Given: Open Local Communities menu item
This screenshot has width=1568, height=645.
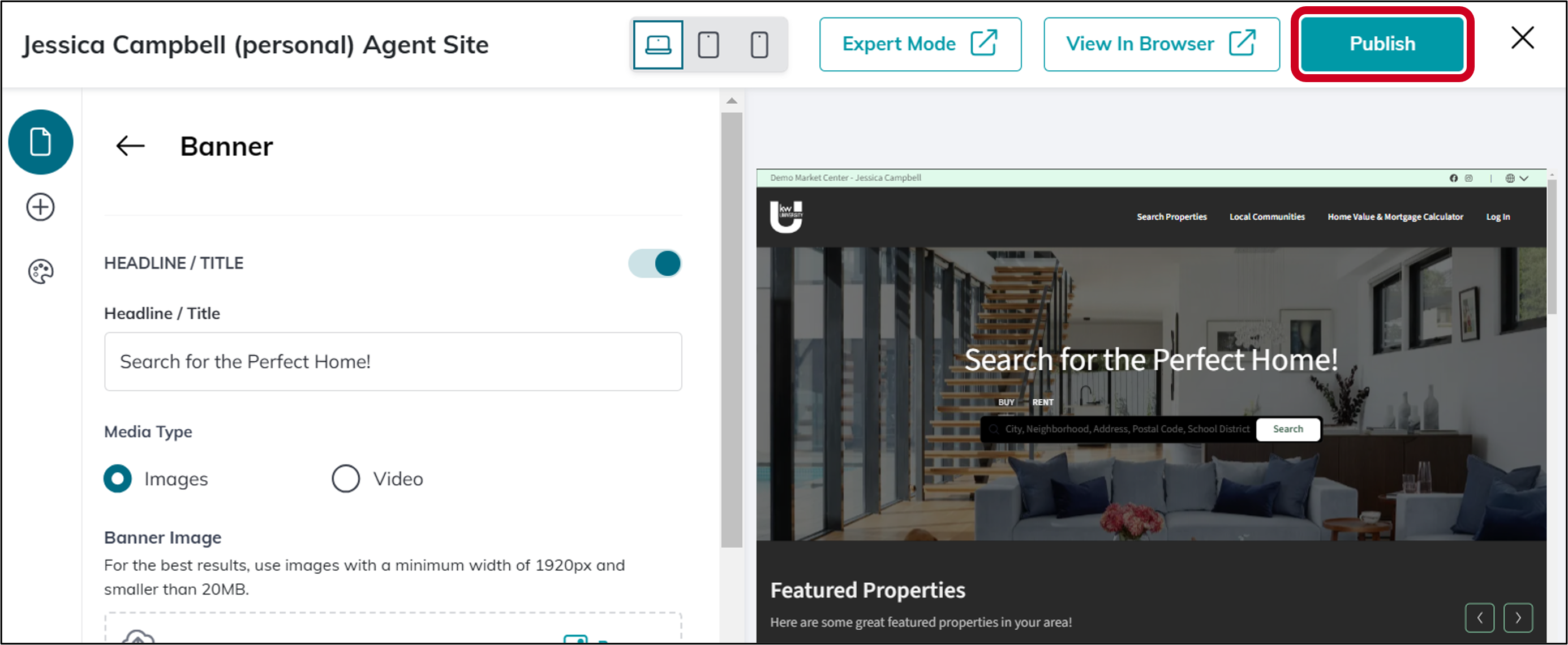Looking at the screenshot, I should coord(1267,217).
